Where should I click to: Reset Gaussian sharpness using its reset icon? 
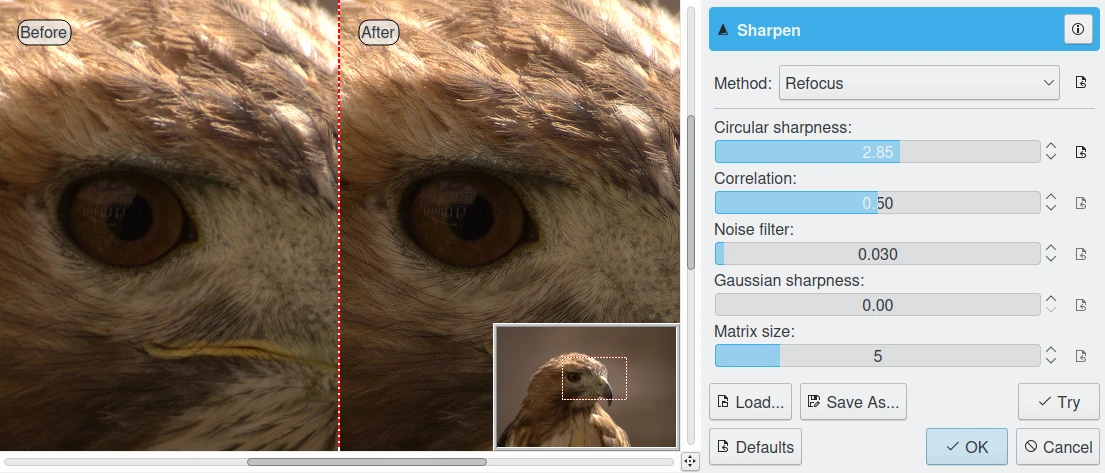point(1080,305)
